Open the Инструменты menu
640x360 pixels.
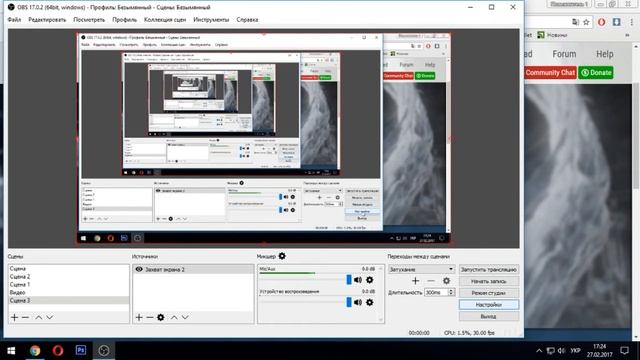point(211,20)
